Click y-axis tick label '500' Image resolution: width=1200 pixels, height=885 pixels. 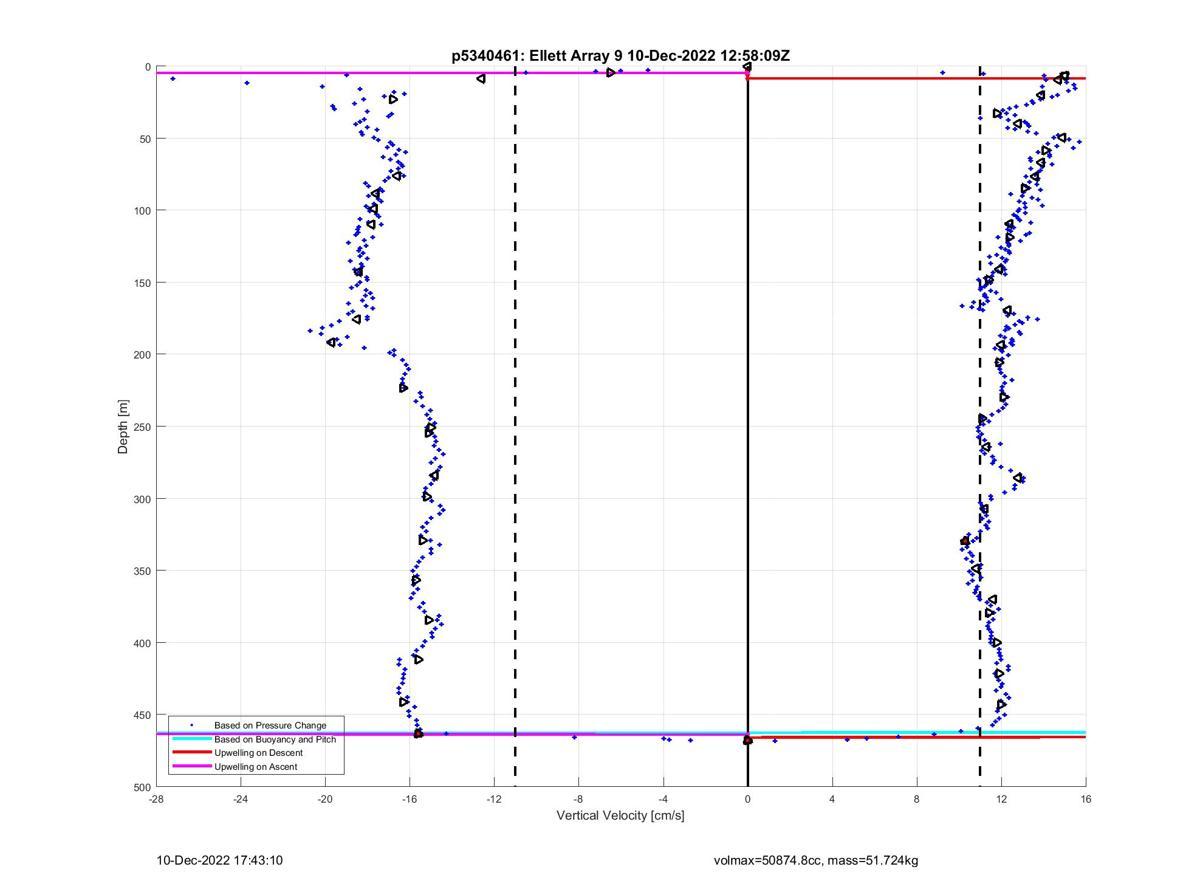coord(141,787)
